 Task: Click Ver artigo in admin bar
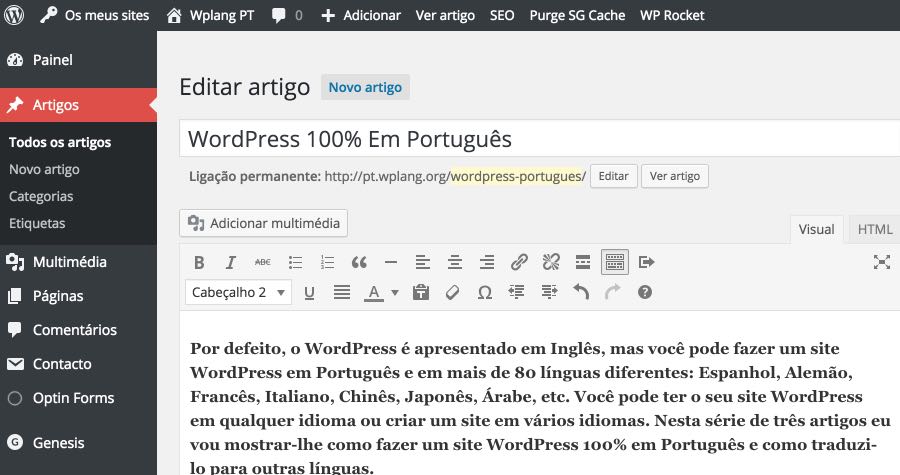(445, 15)
